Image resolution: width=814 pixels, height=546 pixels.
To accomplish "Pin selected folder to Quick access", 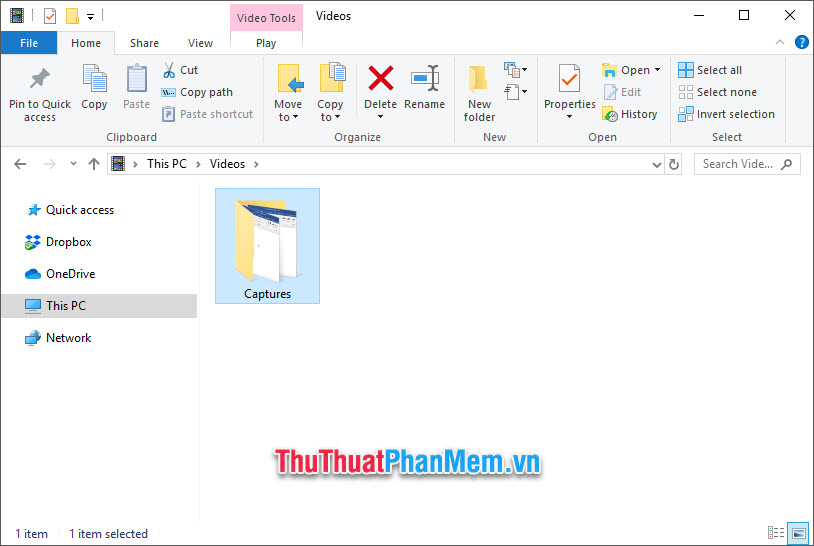I will pos(40,94).
